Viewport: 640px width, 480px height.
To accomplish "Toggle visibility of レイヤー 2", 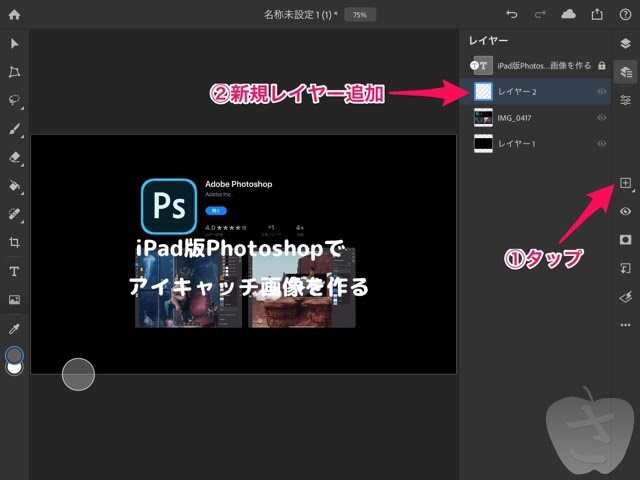I will tap(602, 91).
